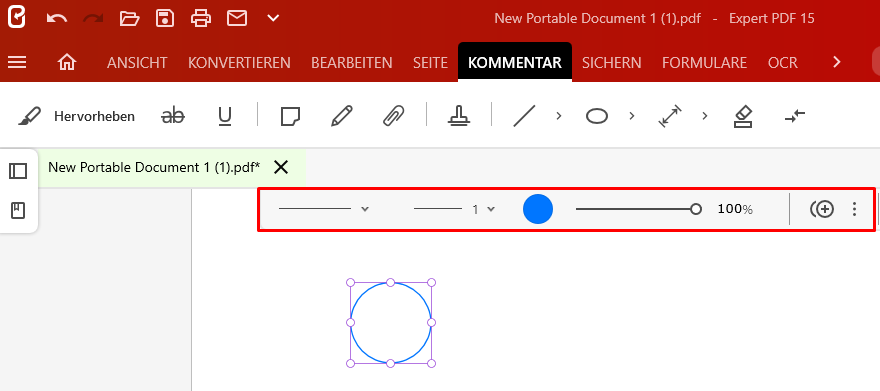Image resolution: width=880 pixels, height=391 pixels.
Task: Open the line style dropdown
Action: (324, 209)
